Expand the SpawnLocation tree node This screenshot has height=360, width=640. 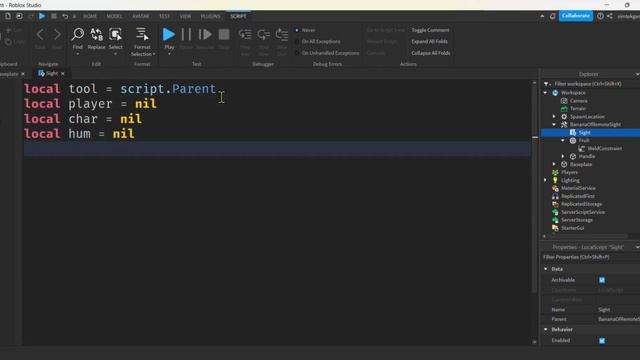click(x=554, y=117)
